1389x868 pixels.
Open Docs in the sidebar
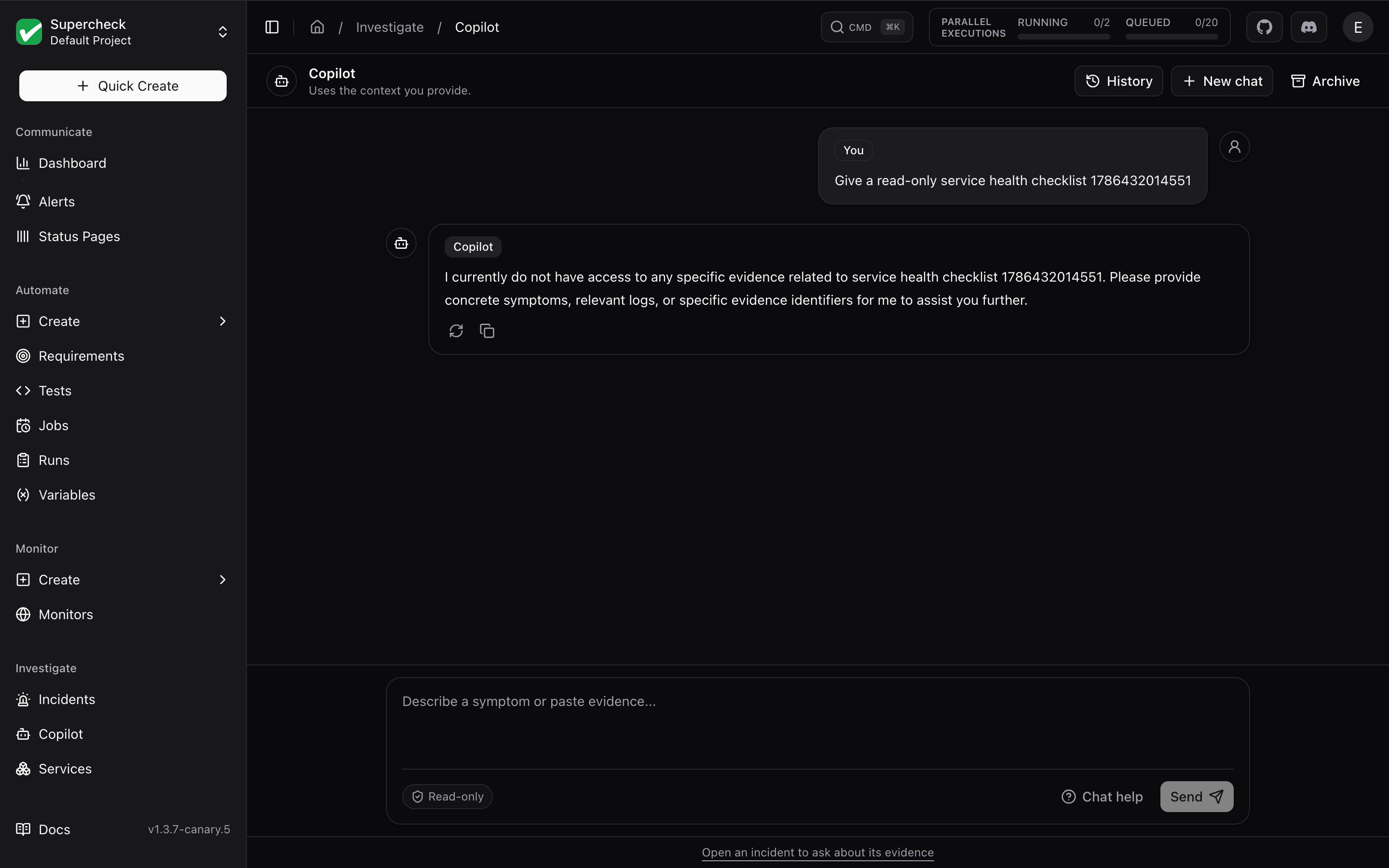click(x=43, y=829)
